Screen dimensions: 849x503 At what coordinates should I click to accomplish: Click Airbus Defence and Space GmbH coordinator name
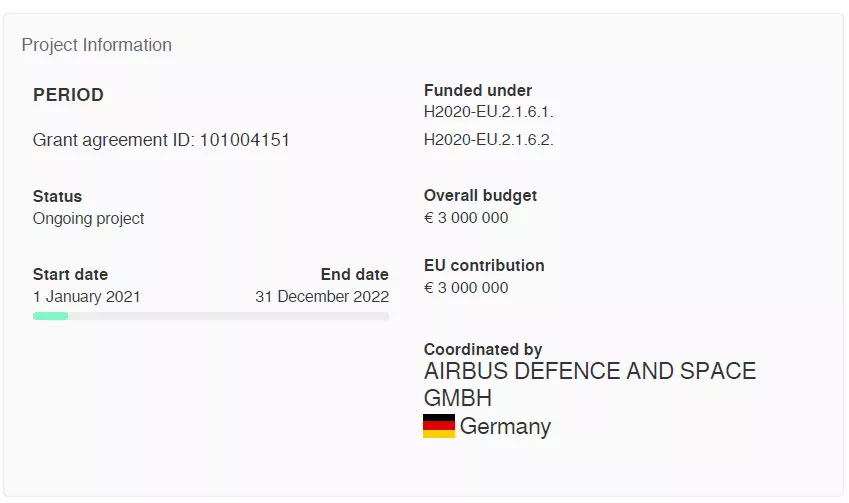[x=590, y=384]
